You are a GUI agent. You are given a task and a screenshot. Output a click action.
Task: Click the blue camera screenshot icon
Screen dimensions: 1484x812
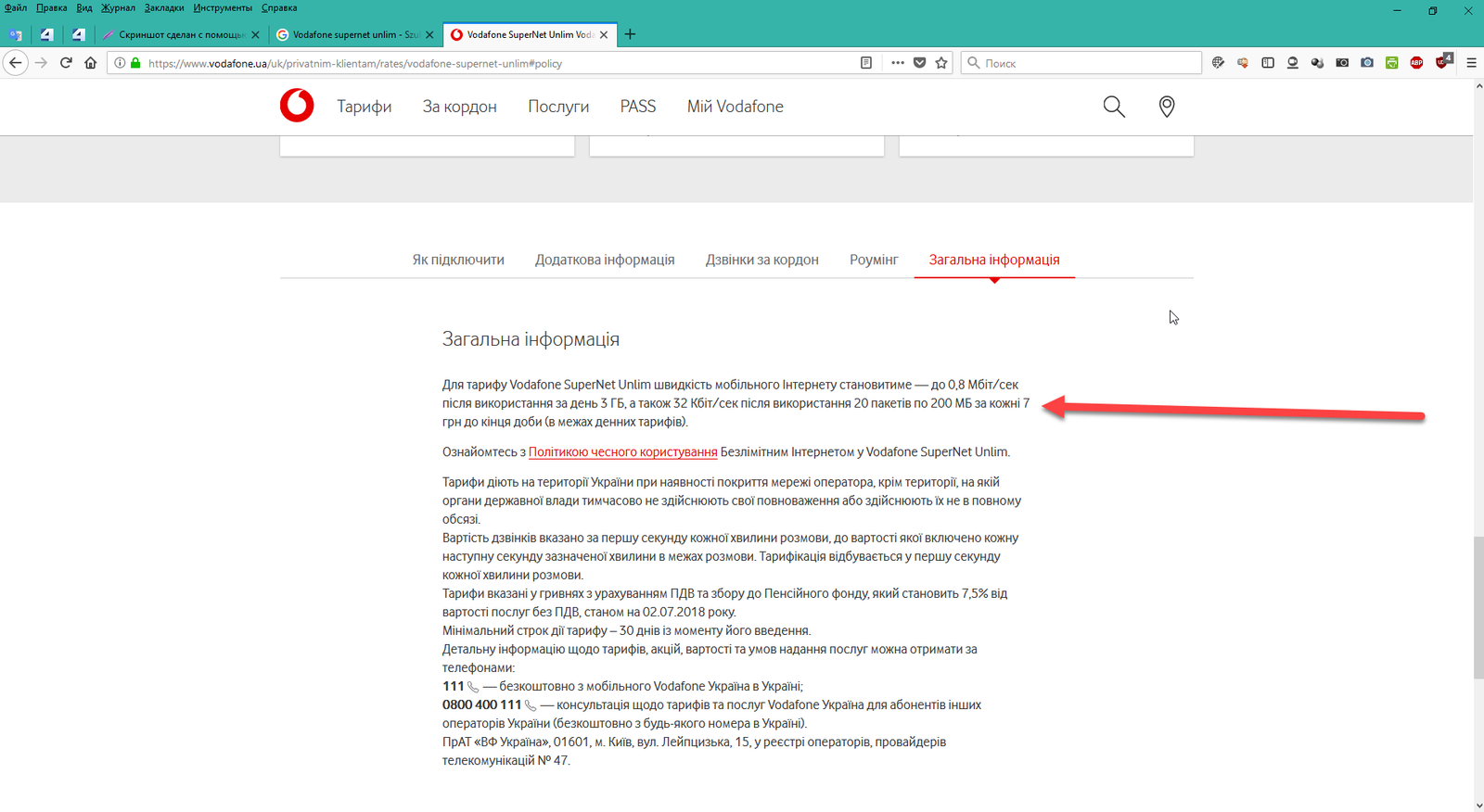1367,63
